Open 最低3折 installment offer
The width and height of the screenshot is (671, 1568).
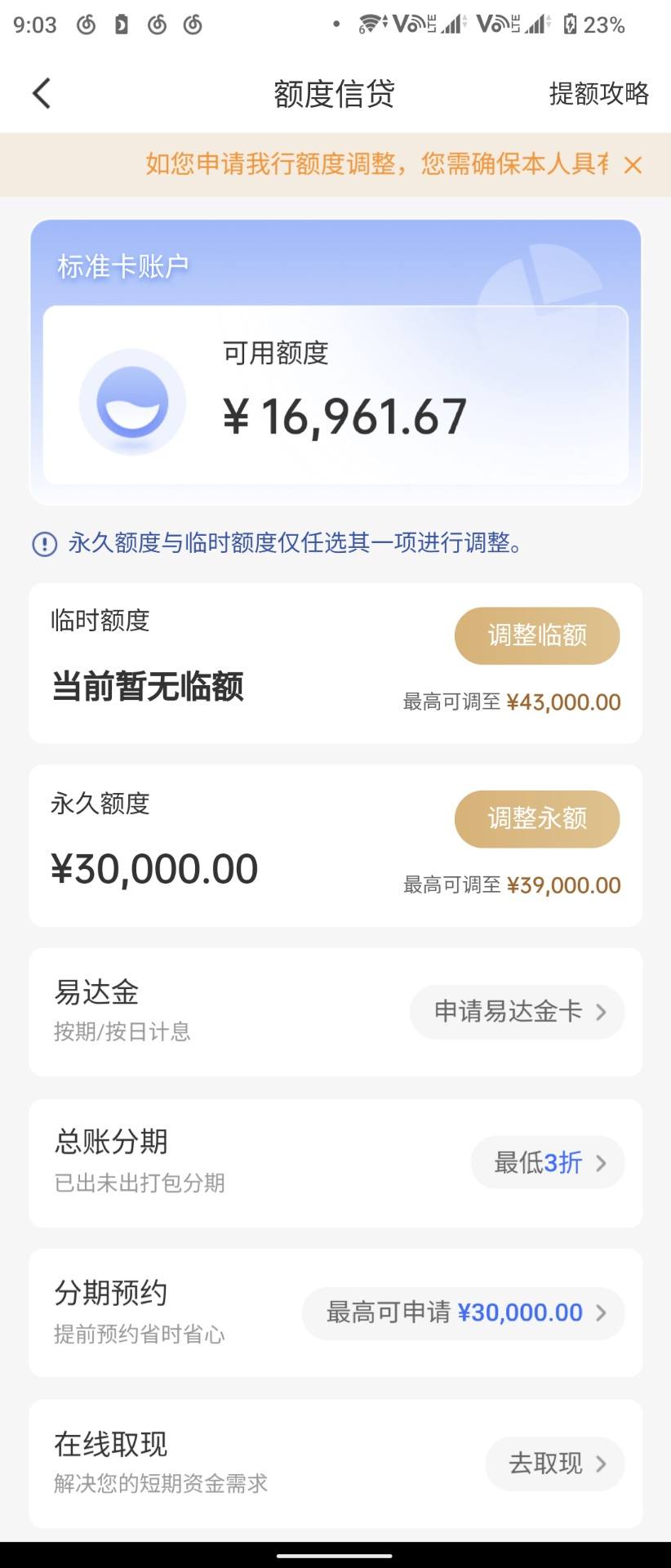[x=548, y=1162]
